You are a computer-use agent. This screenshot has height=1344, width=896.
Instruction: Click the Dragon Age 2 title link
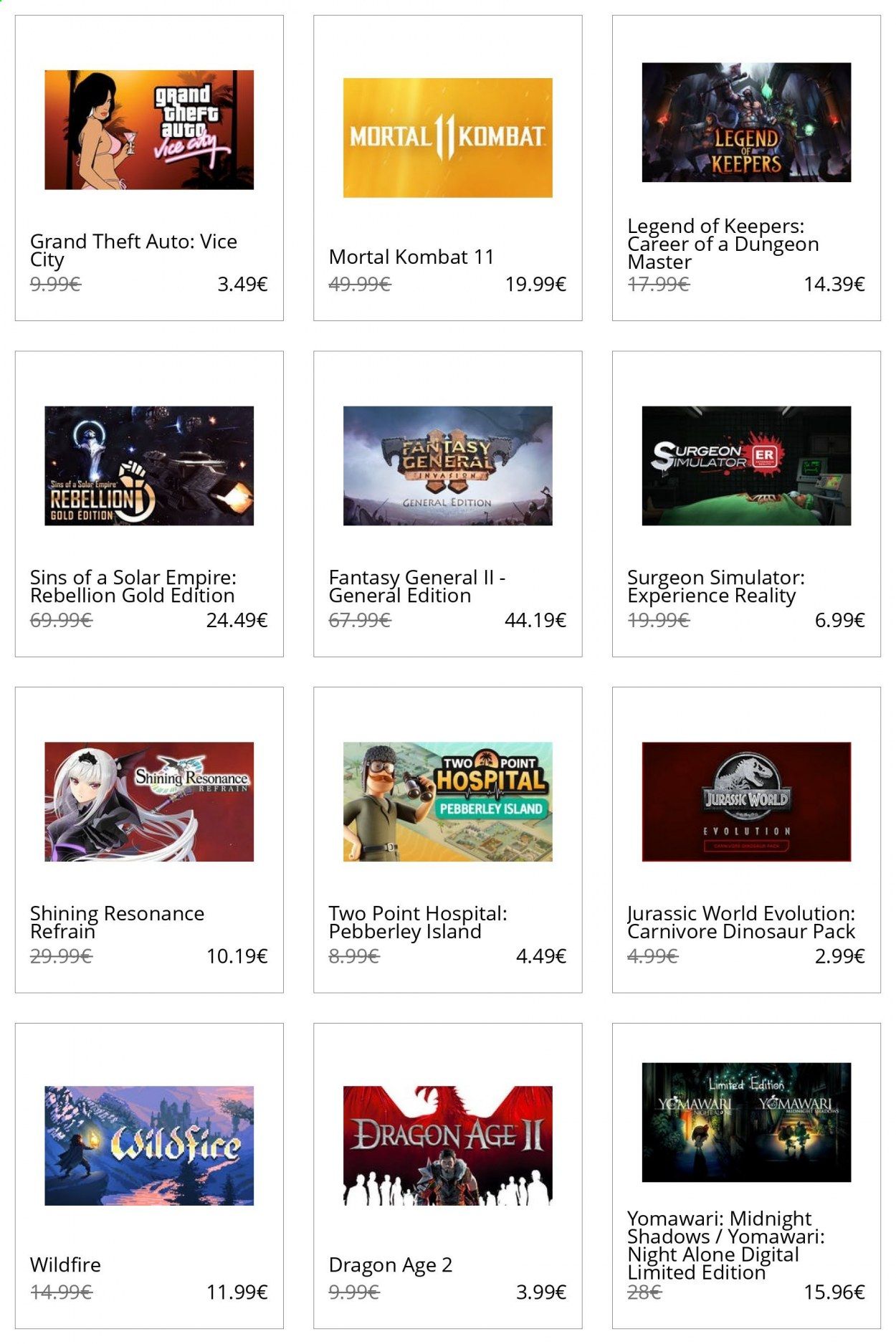[x=391, y=1265]
